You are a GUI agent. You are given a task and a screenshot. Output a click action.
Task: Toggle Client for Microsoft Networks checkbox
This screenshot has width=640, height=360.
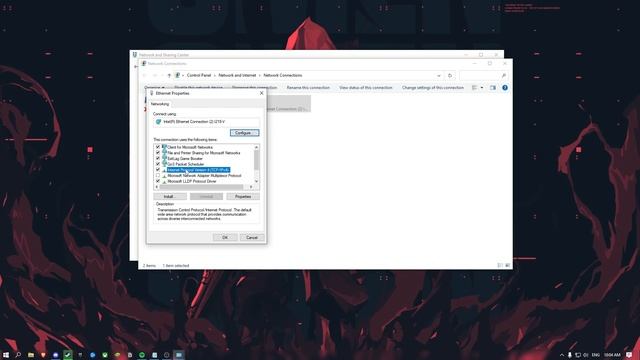point(158,147)
